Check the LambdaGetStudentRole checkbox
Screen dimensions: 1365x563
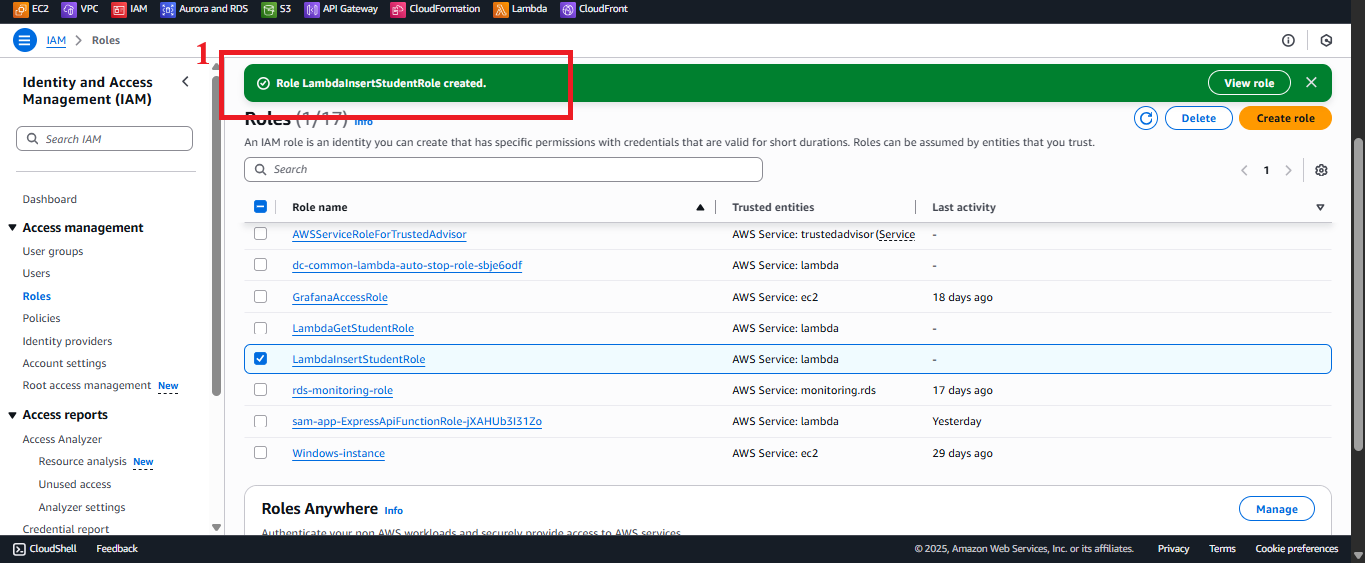tap(260, 328)
